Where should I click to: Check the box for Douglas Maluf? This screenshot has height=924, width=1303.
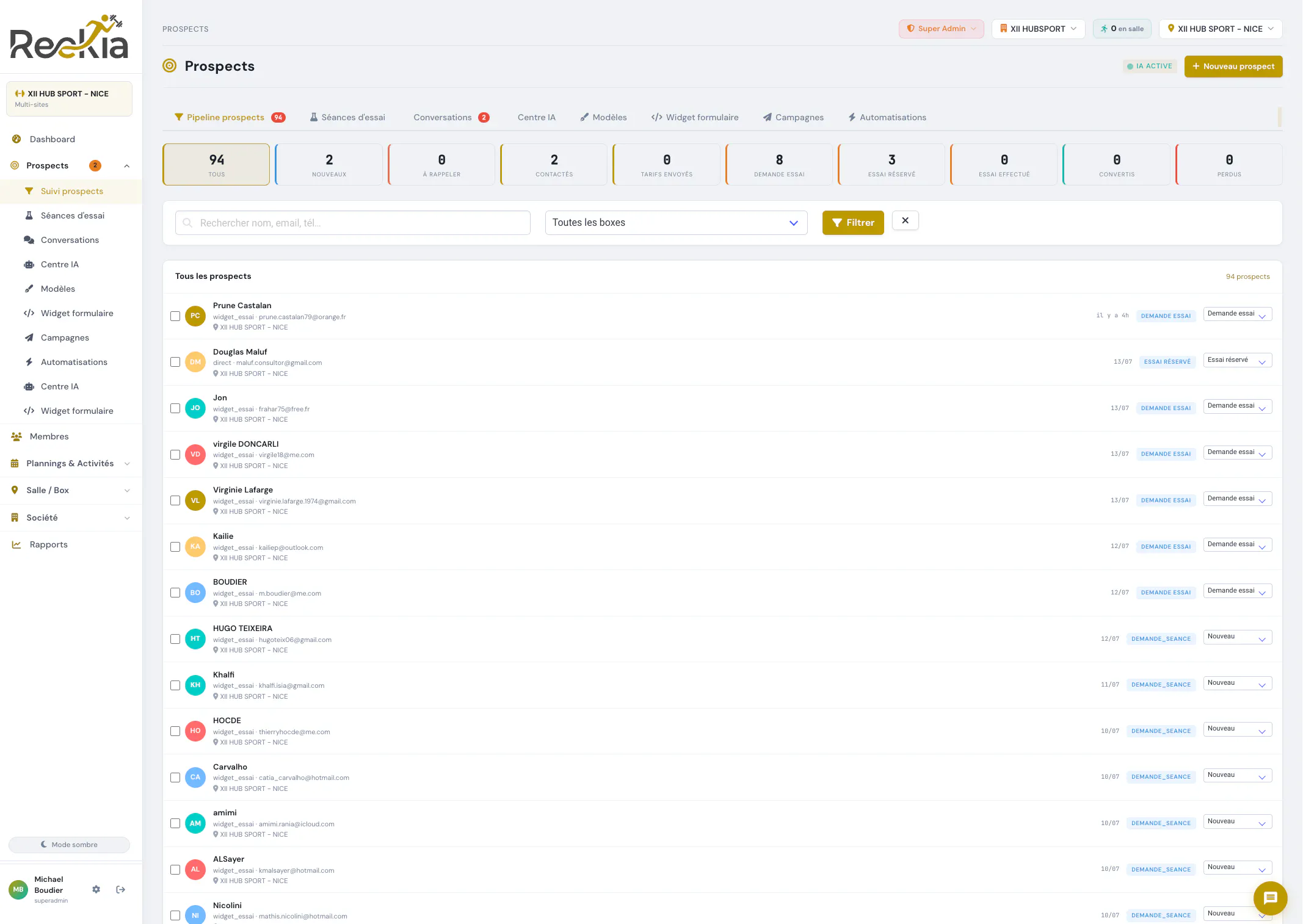tap(175, 362)
